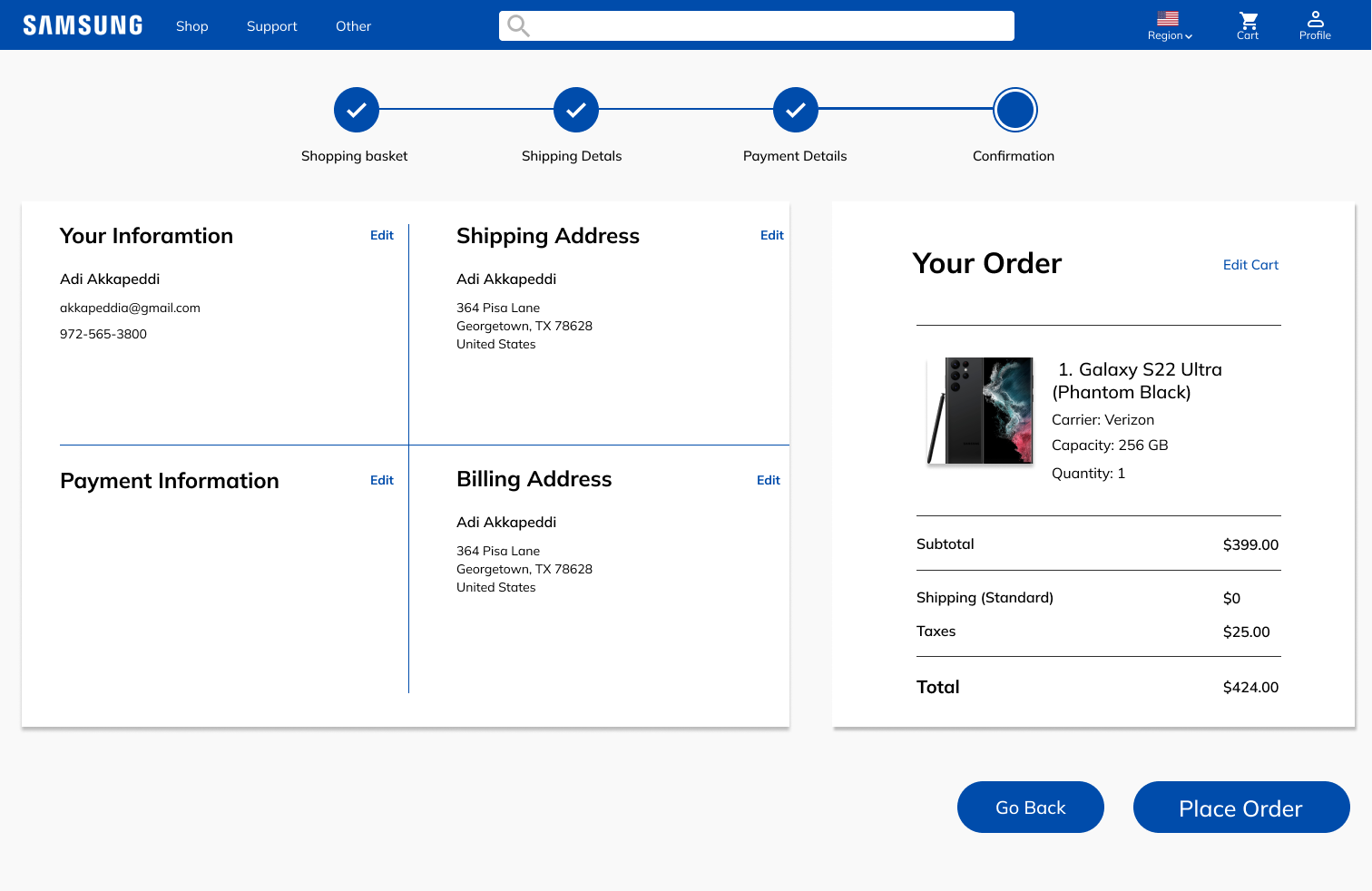This screenshot has width=1372, height=891.
Task: Edit Your Information section
Action: click(x=382, y=235)
